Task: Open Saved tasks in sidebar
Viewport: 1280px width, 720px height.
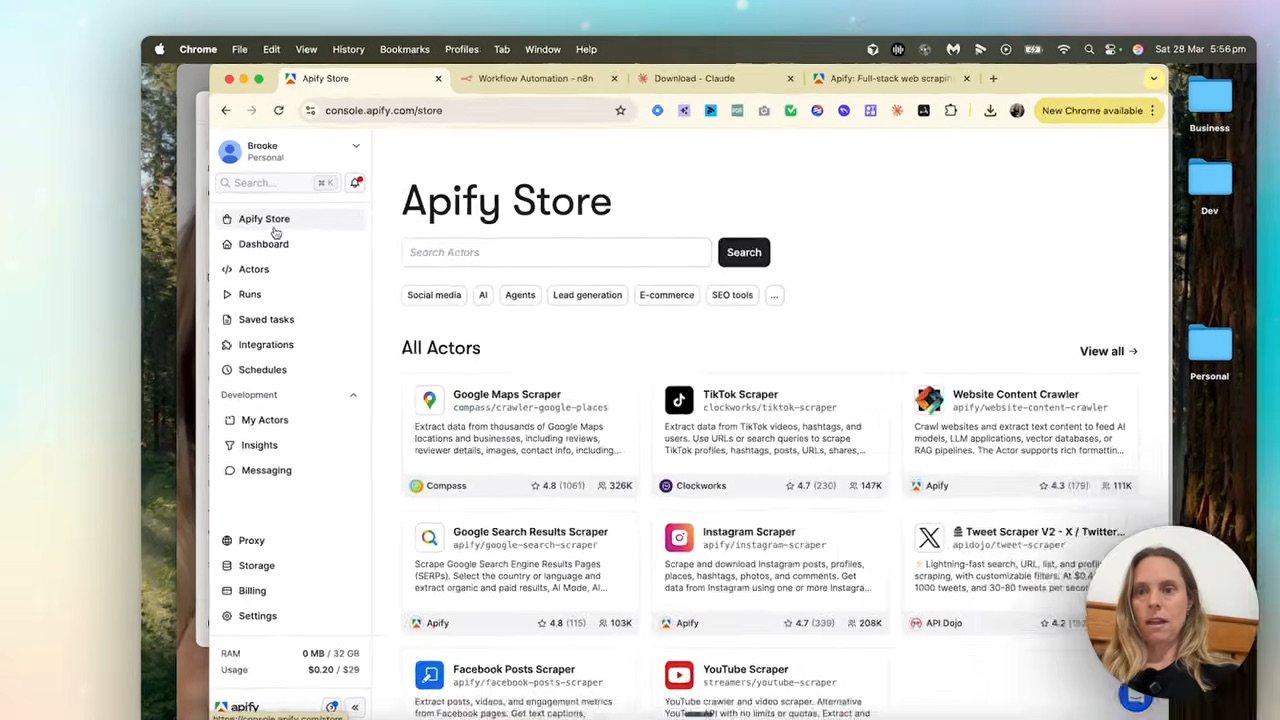Action: click(266, 319)
